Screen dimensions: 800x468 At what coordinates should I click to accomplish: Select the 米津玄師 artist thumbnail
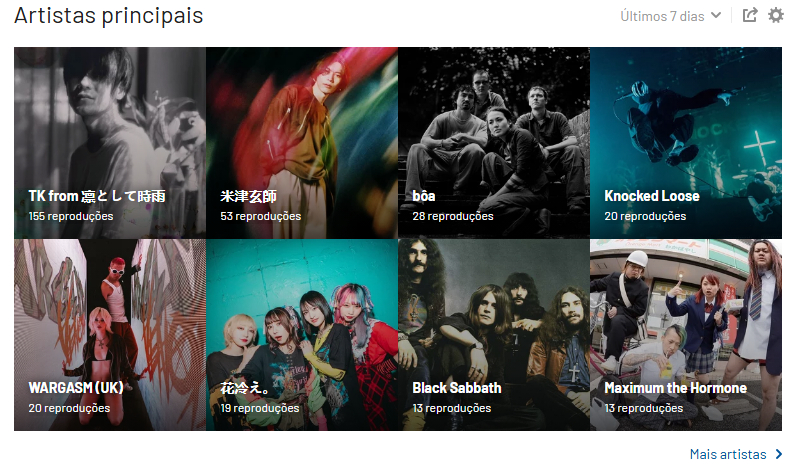click(302, 143)
